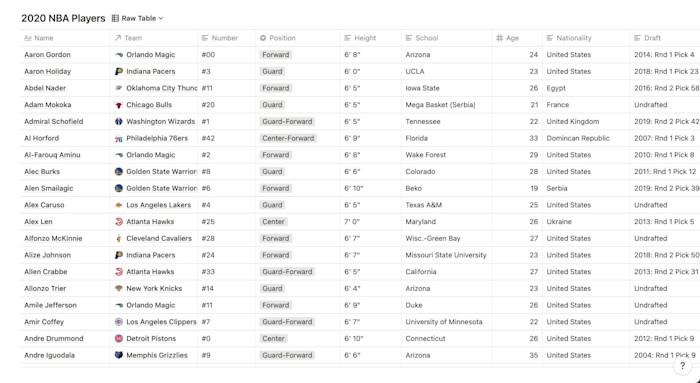Open the Cleveland Cavaliers team link
Viewport: 700px width, 383px height.
click(159, 238)
